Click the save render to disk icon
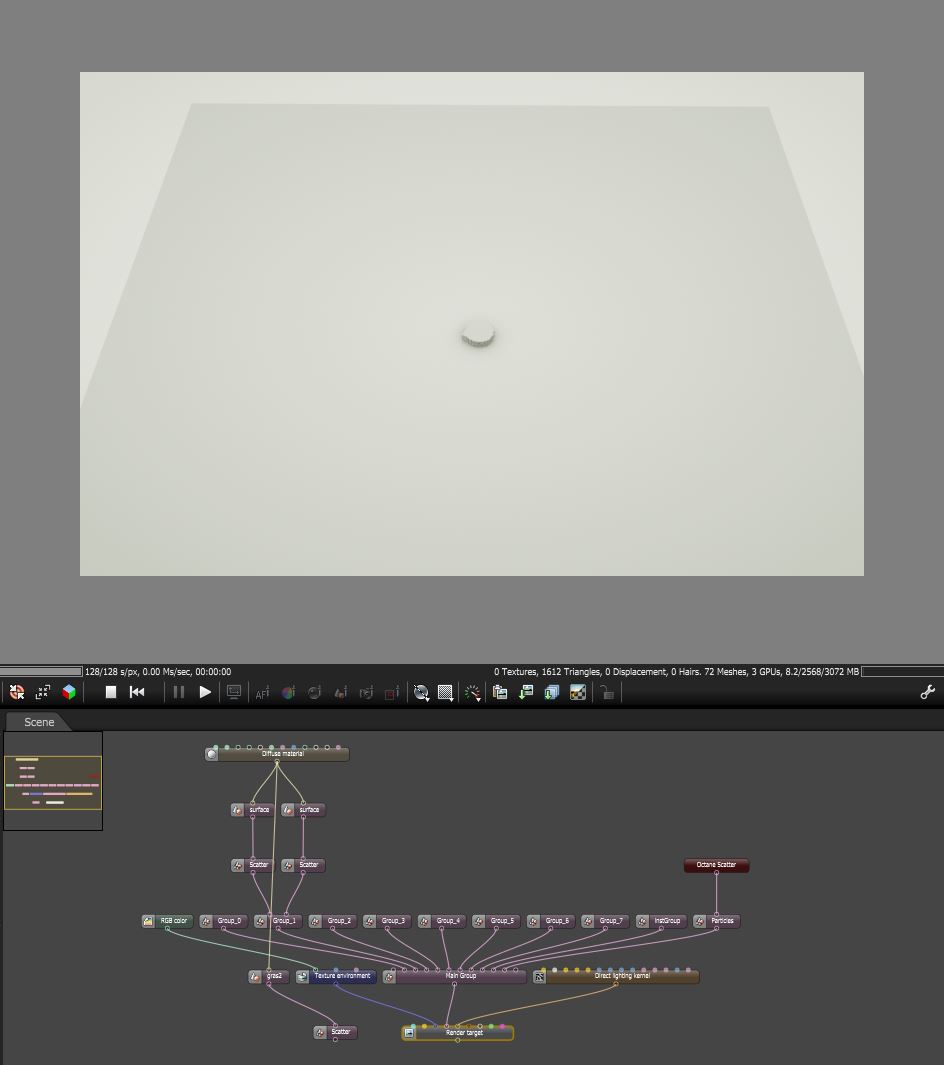 tap(526, 692)
